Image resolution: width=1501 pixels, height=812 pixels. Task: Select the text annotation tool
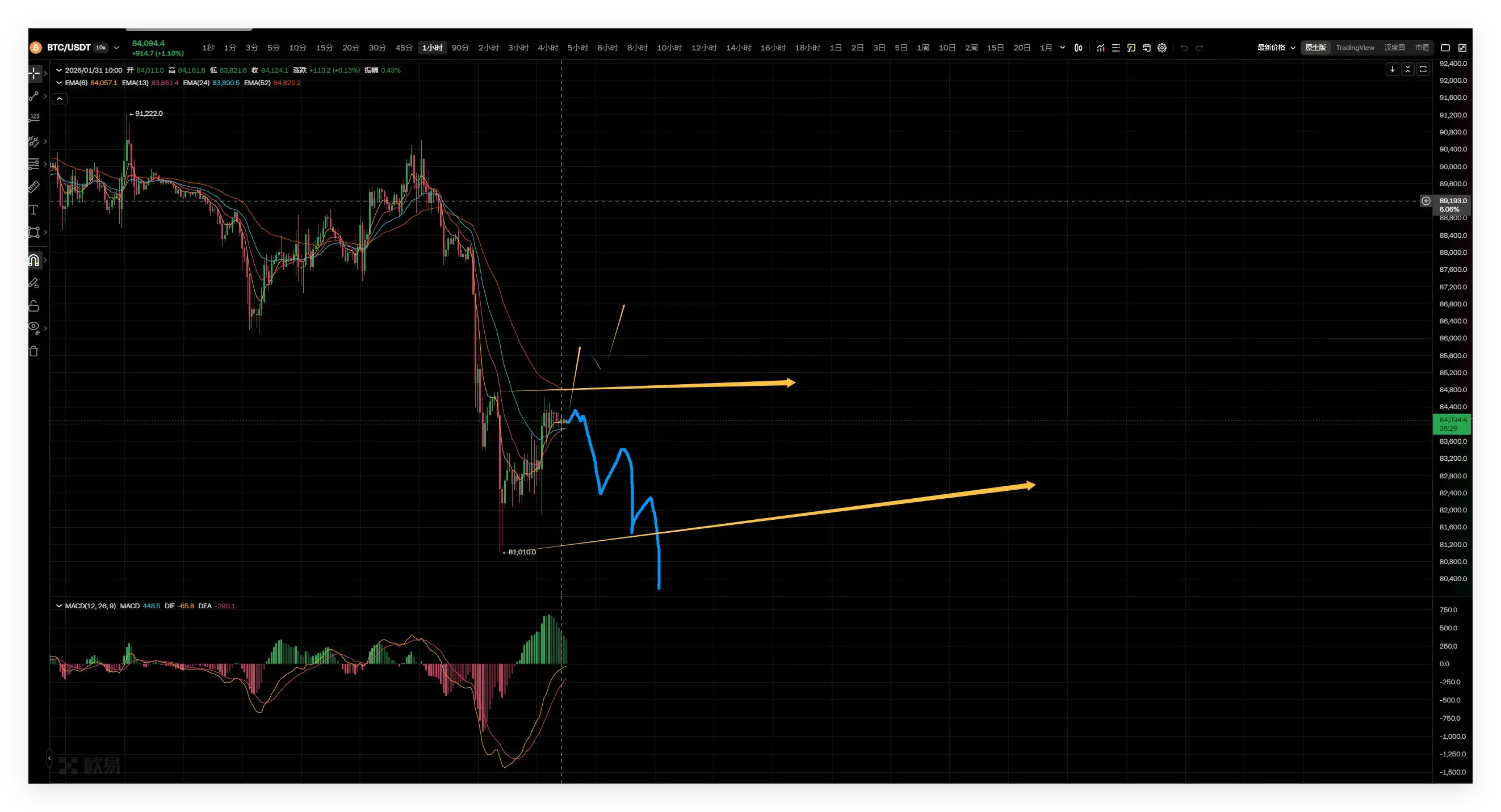34,210
